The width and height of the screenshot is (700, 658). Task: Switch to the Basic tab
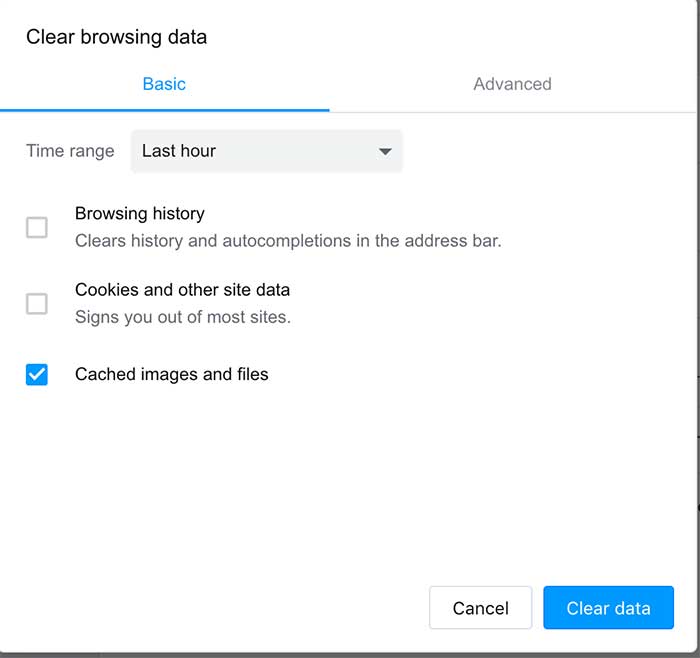pyautogui.click(x=164, y=84)
